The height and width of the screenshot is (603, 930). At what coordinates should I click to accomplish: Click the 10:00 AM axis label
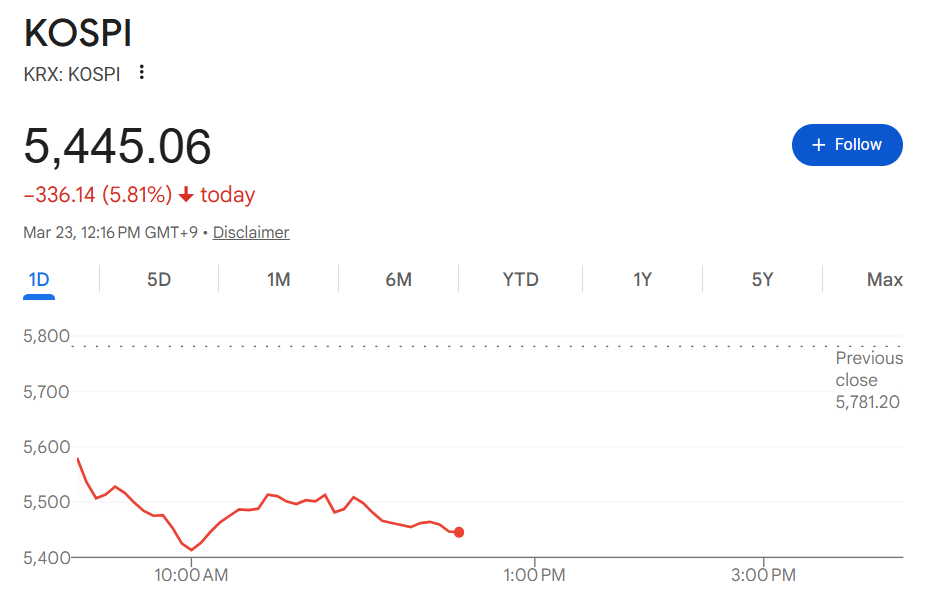[x=191, y=575]
